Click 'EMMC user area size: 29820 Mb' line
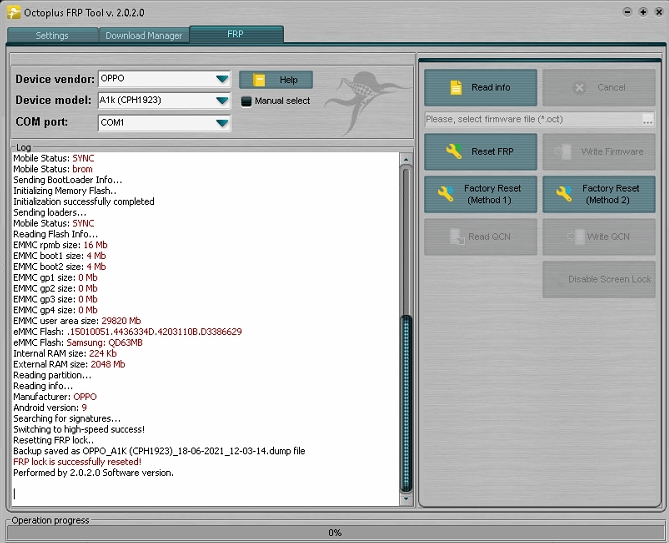 [77, 321]
